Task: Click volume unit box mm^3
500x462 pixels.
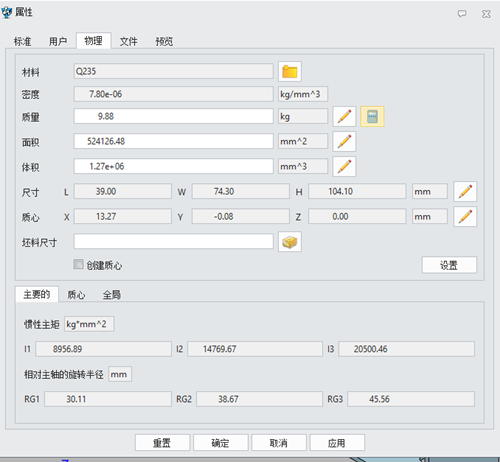Action: pyautogui.click(x=303, y=166)
